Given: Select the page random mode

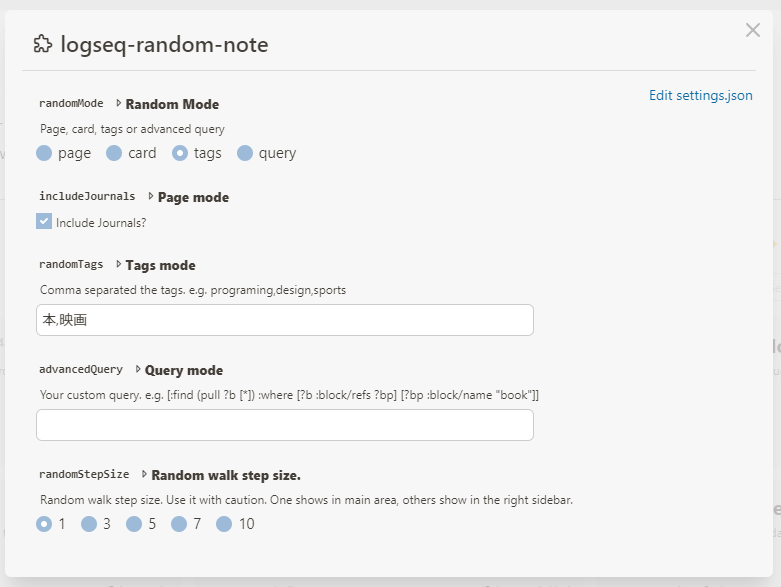Looking at the screenshot, I should coord(44,153).
